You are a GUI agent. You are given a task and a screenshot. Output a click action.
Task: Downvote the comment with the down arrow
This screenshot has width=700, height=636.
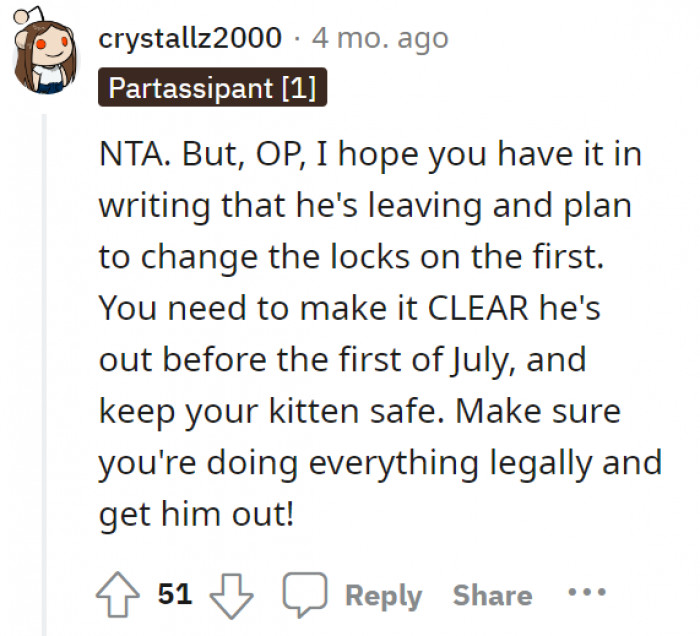pyautogui.click(x=234, y=594)
